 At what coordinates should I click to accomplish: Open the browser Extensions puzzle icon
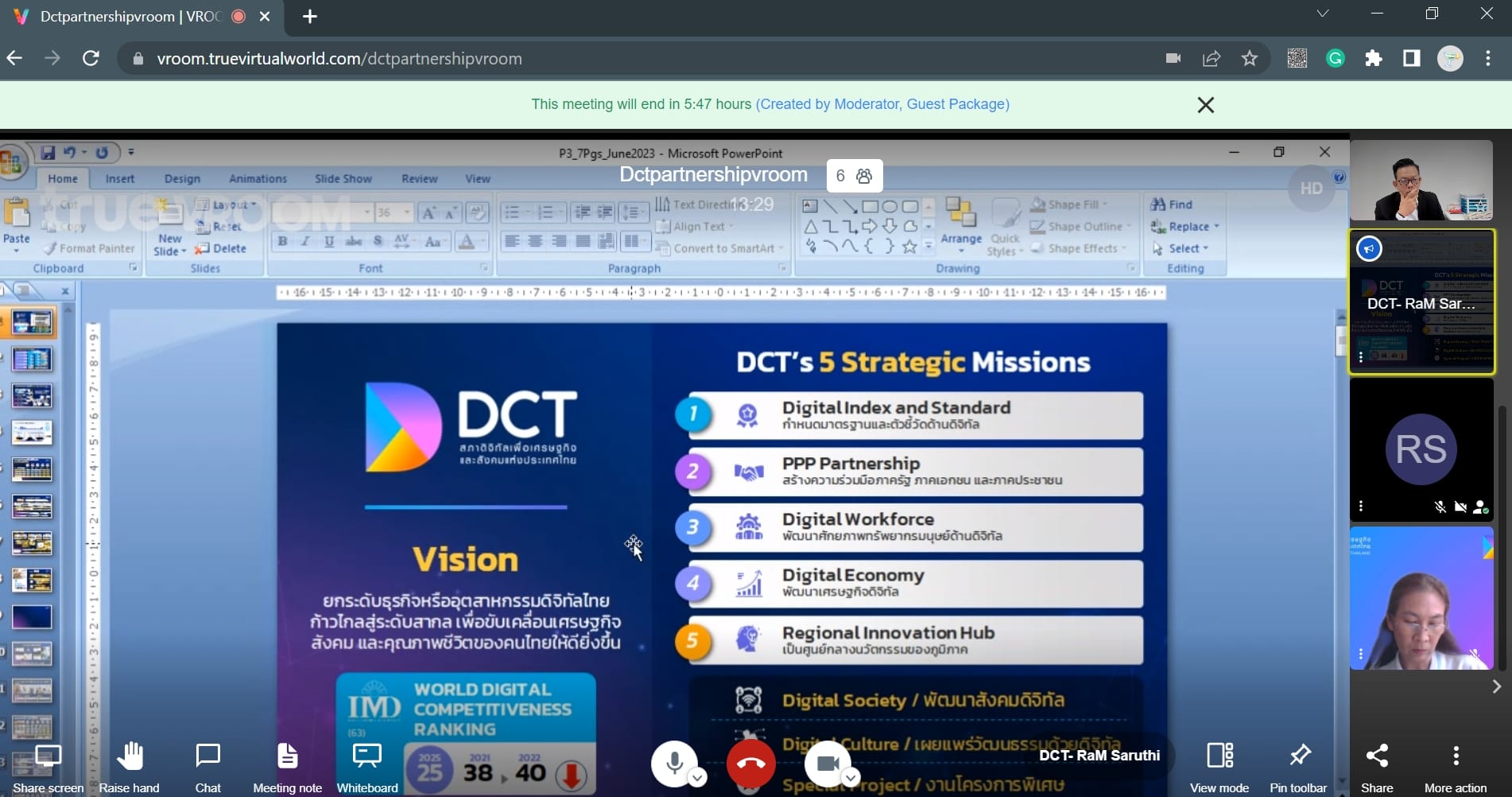(1374, 58)
